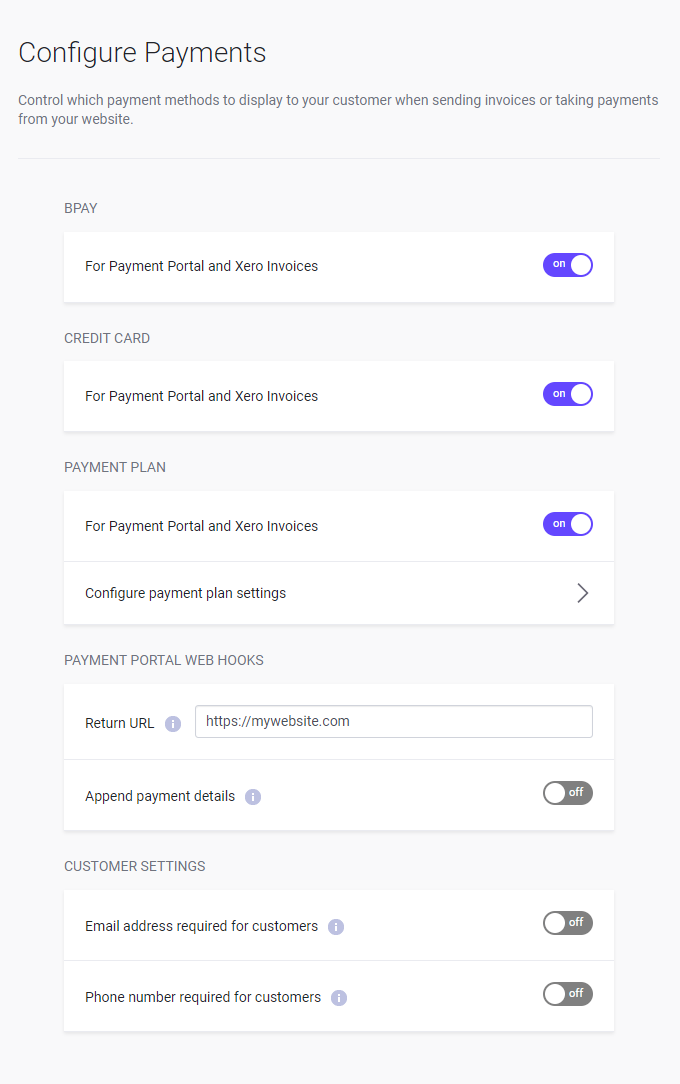Viewport: 680px width, 1084px height.
Task: Click the CREDIT CARD section heading
Action: [x=107, y=338]
